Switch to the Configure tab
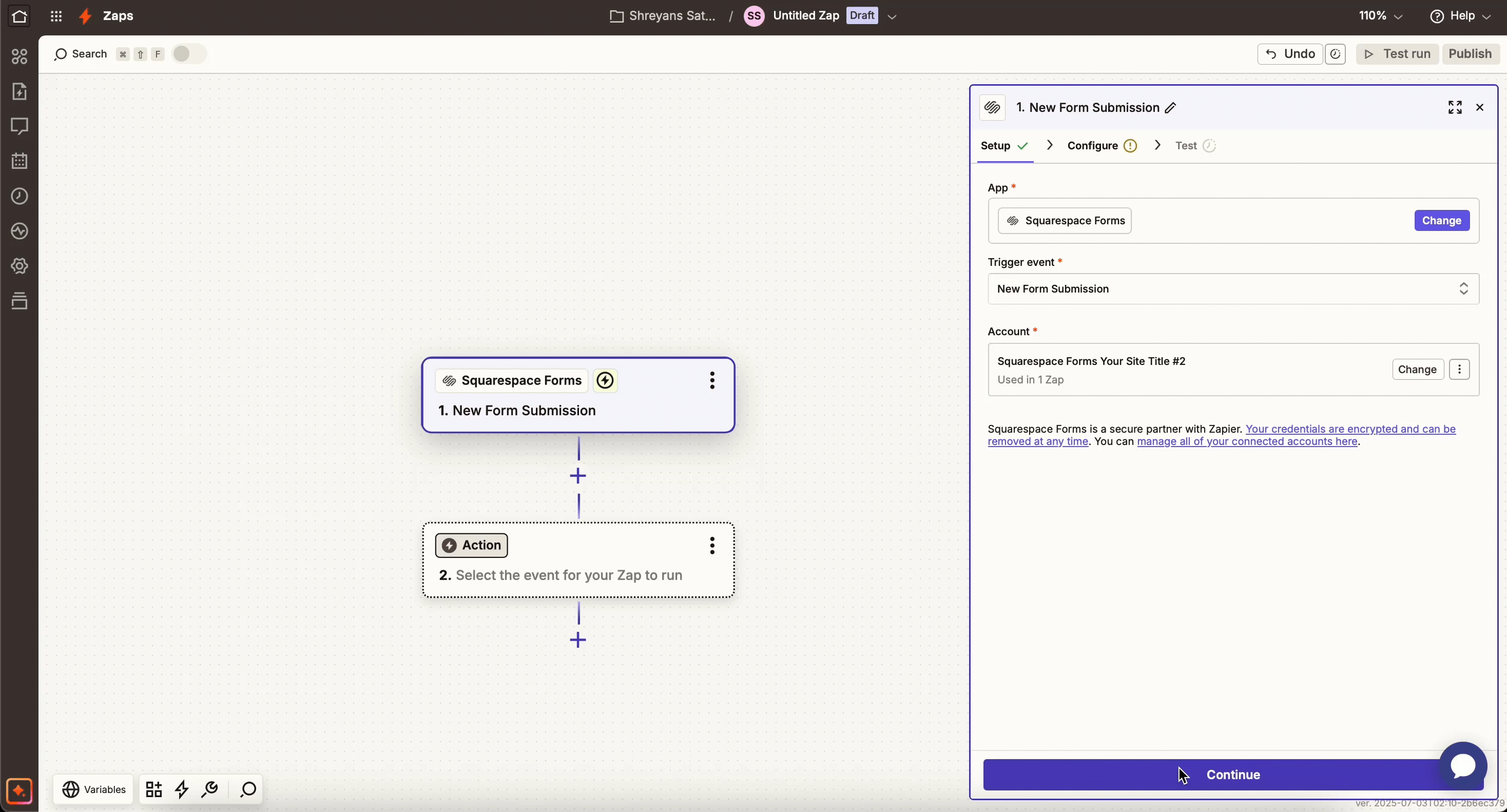 (1102, 146)
